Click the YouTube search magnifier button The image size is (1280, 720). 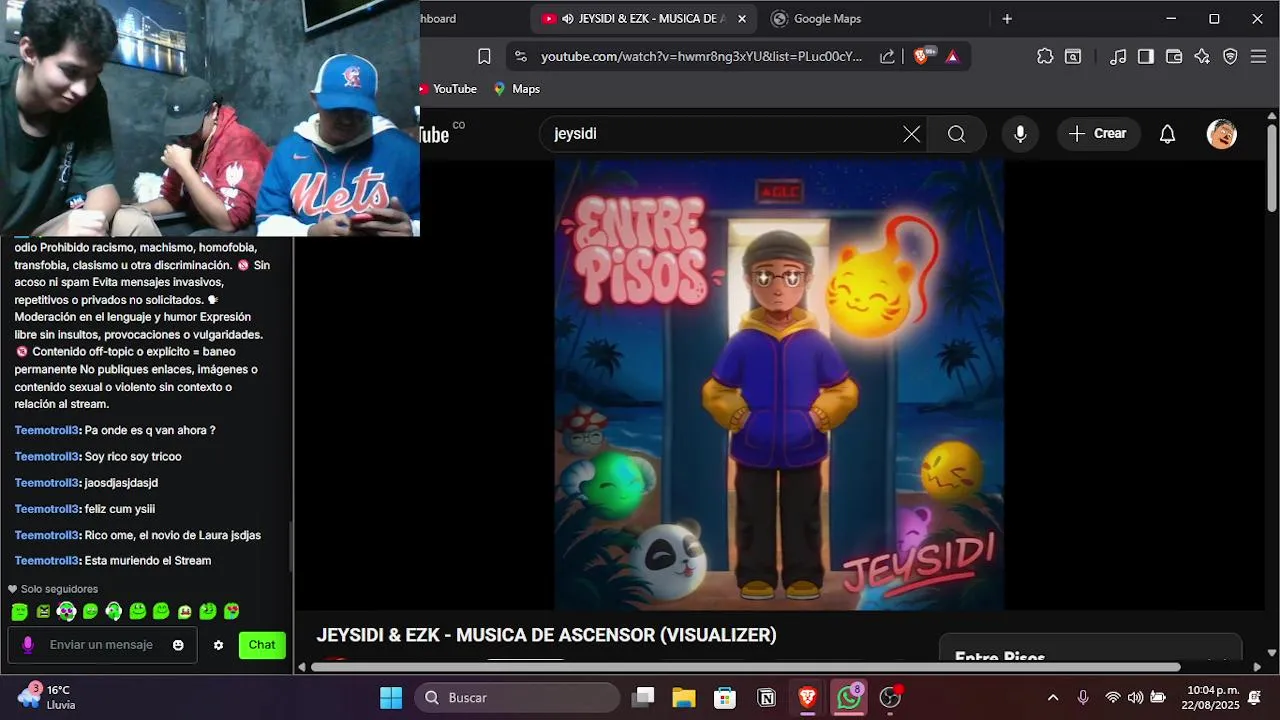(957, 134)
